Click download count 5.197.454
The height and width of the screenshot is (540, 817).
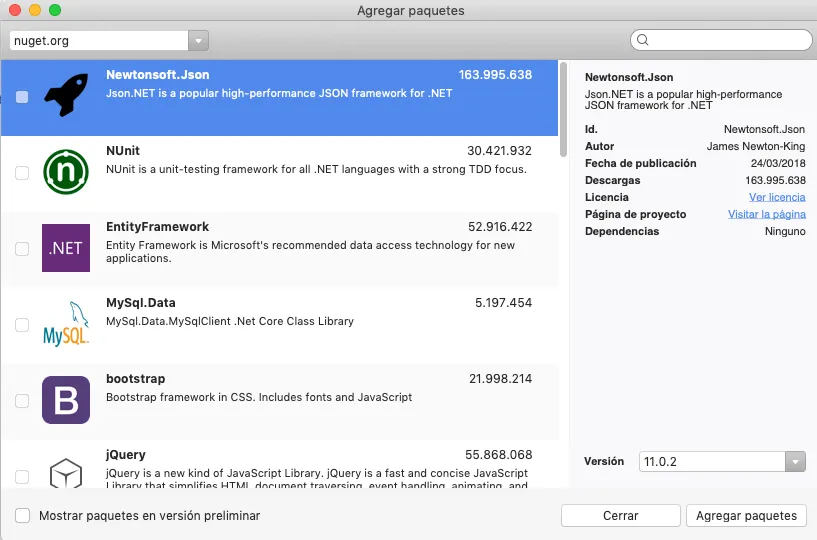[x=503, y=303]
